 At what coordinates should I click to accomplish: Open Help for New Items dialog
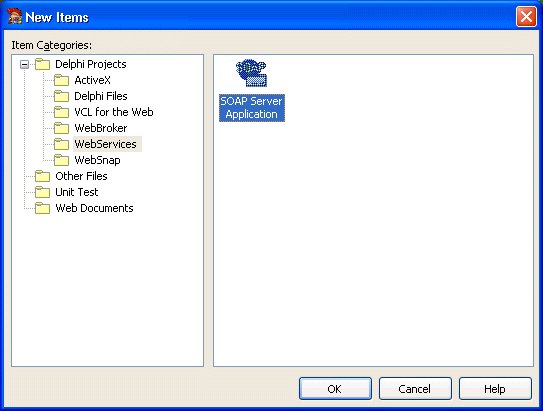(495, 388)
